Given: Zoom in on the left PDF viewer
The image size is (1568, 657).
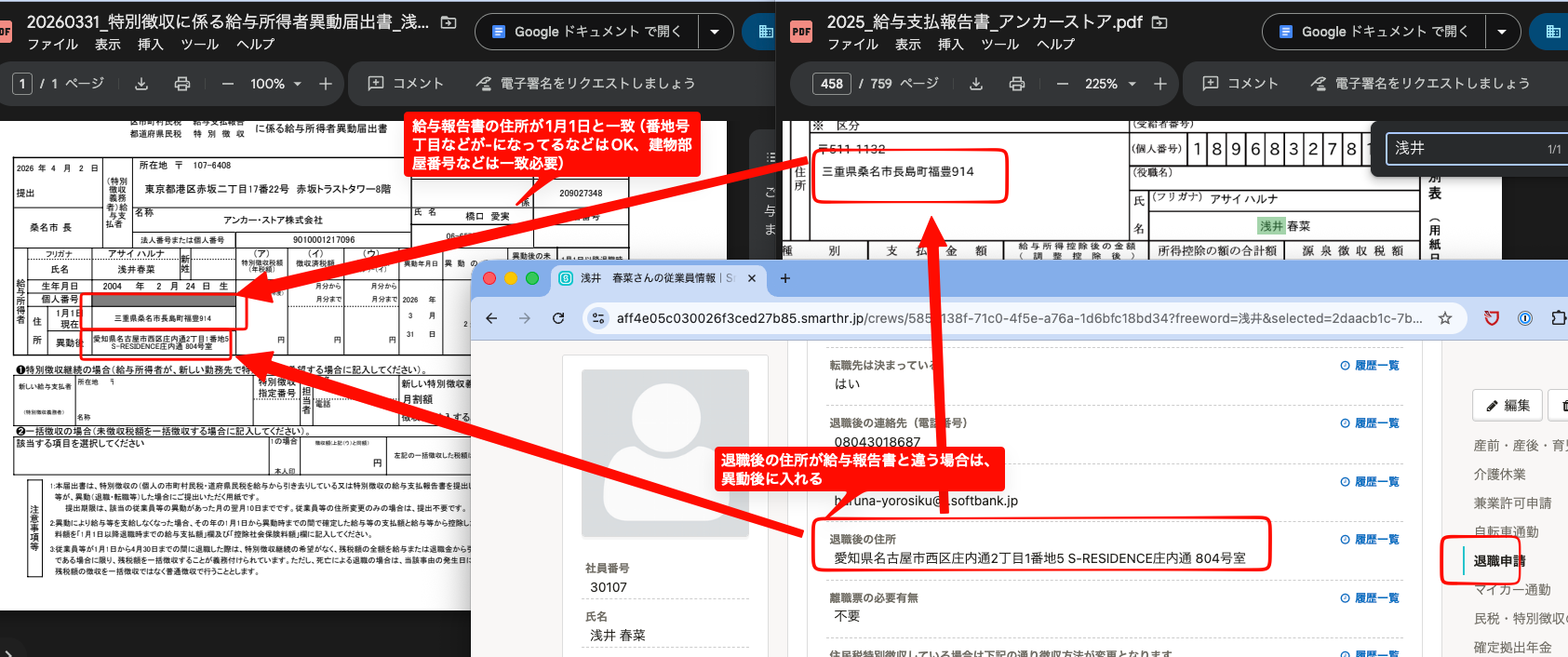Looking at the screenshot, I should point(326,84).
